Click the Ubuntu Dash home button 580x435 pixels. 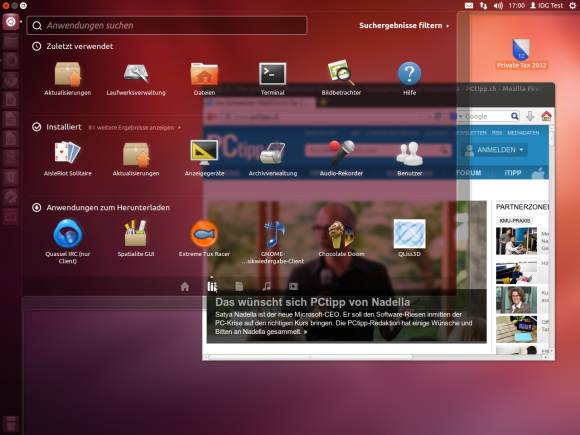[10, 22]
